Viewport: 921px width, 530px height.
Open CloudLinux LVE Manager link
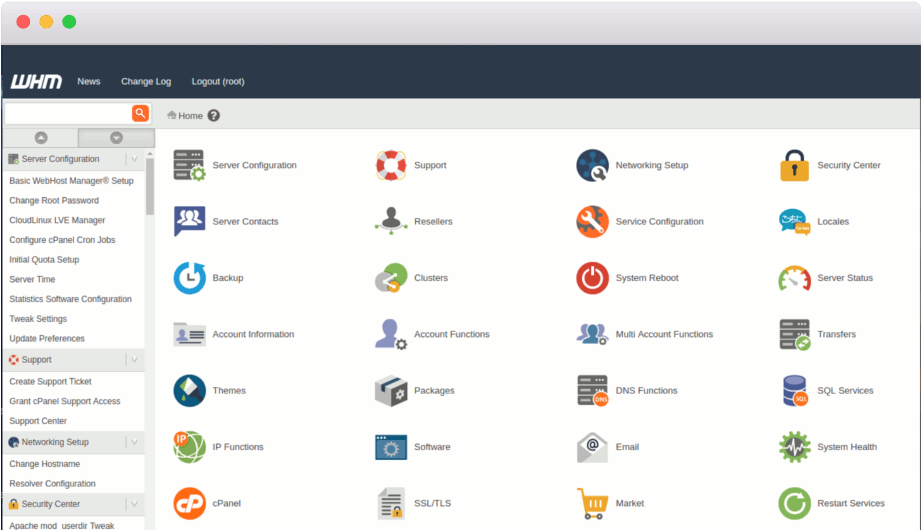(57, 220)
